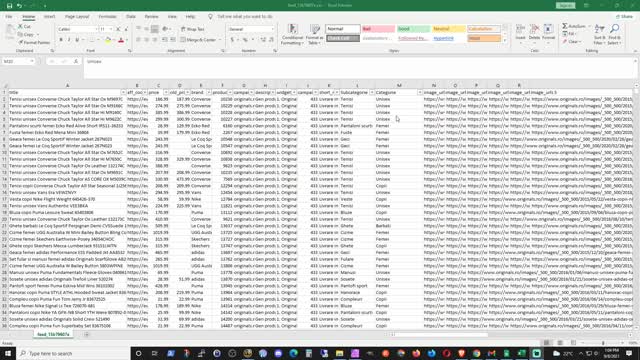
Task: Open Conditional Formatting menu
Action: (292, 35)
